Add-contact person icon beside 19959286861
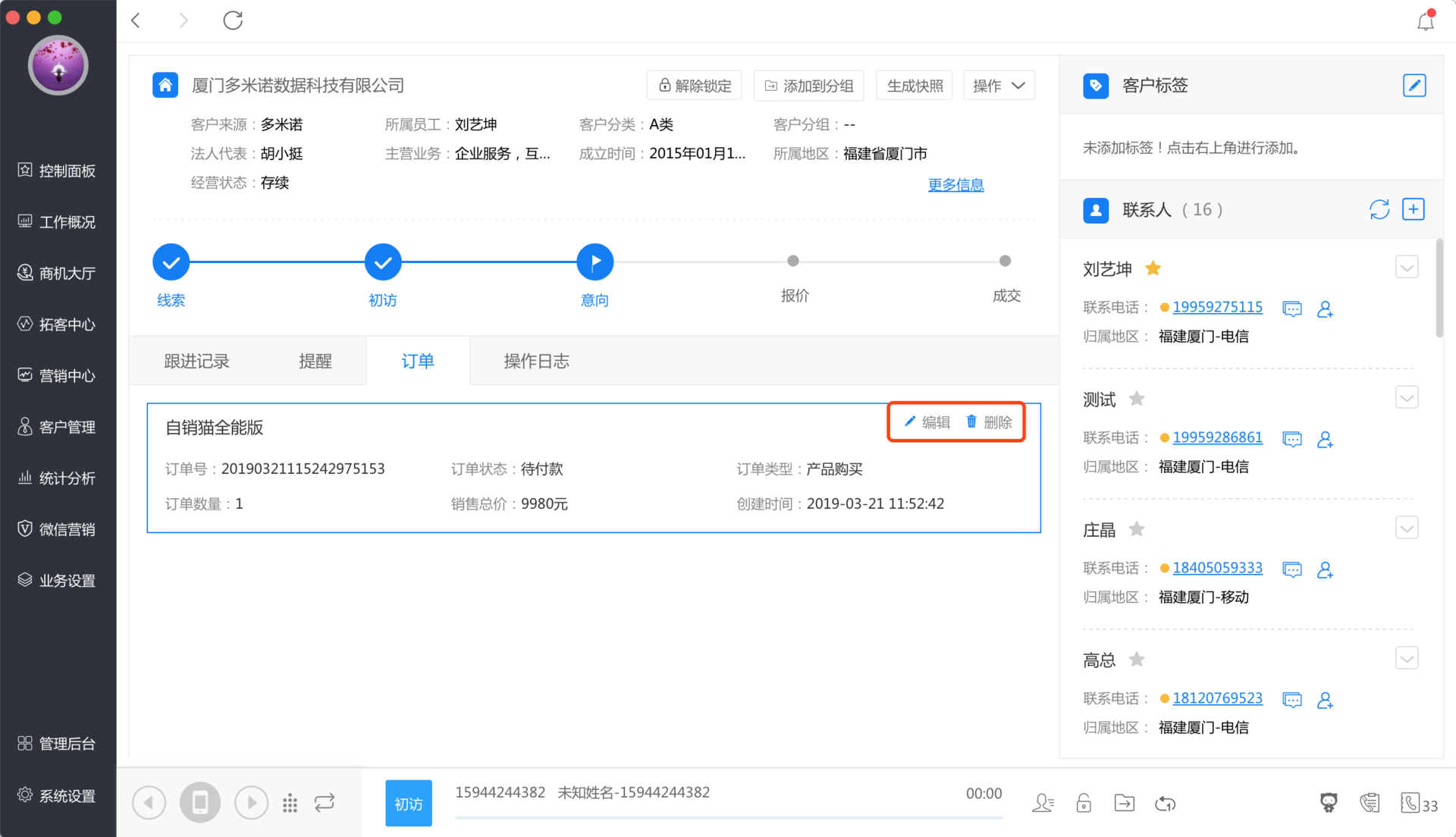The width and height of the screenshot is (1456, 837). [1325, 439]
